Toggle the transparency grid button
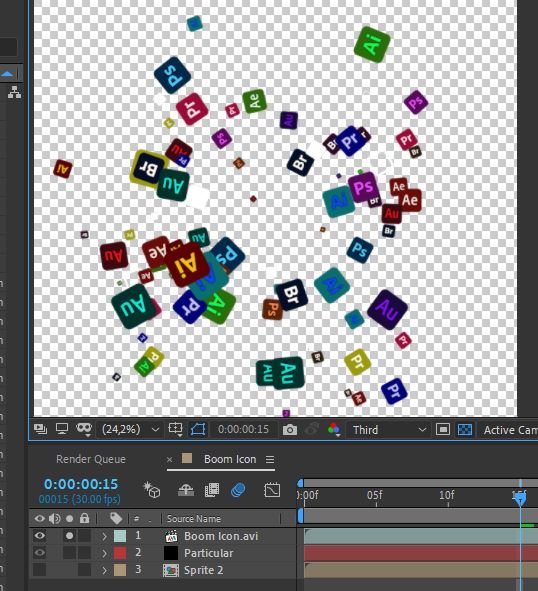This screenshot has width=538, height=591. tap(464, 430)
